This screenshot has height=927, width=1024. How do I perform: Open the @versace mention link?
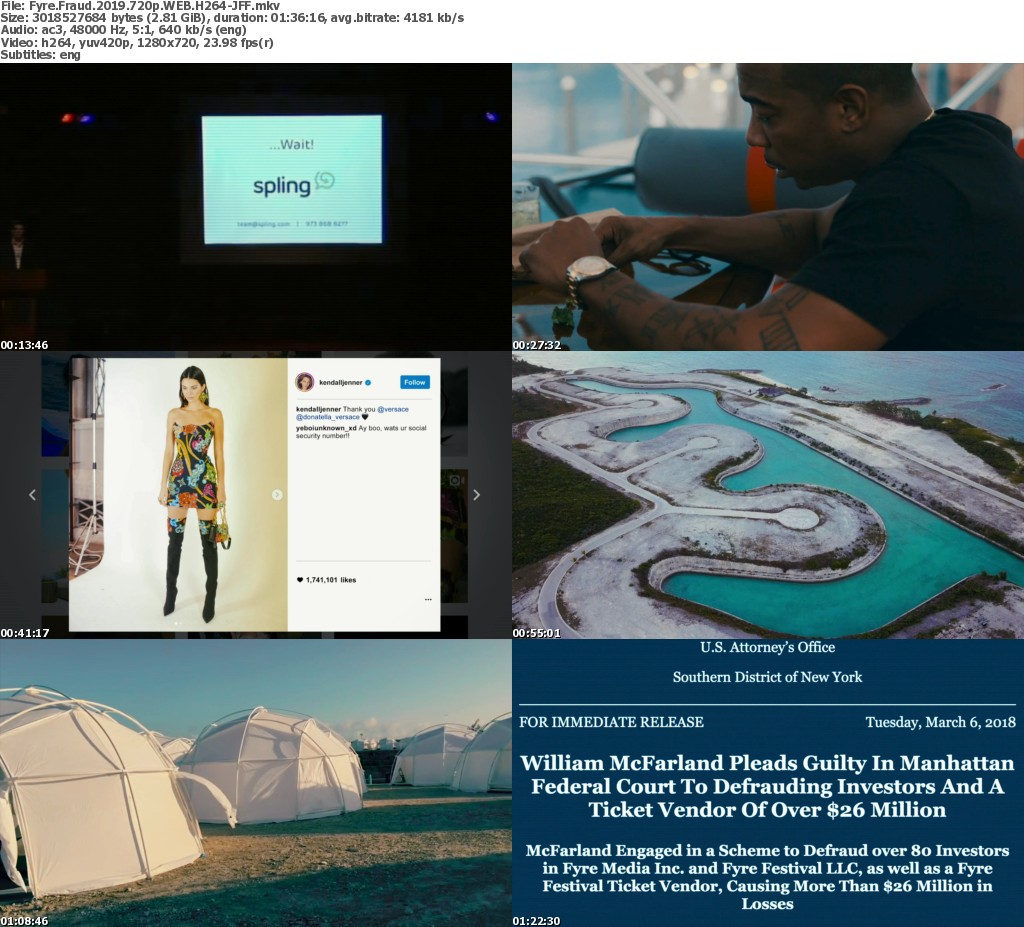click(x=393, y=409)
